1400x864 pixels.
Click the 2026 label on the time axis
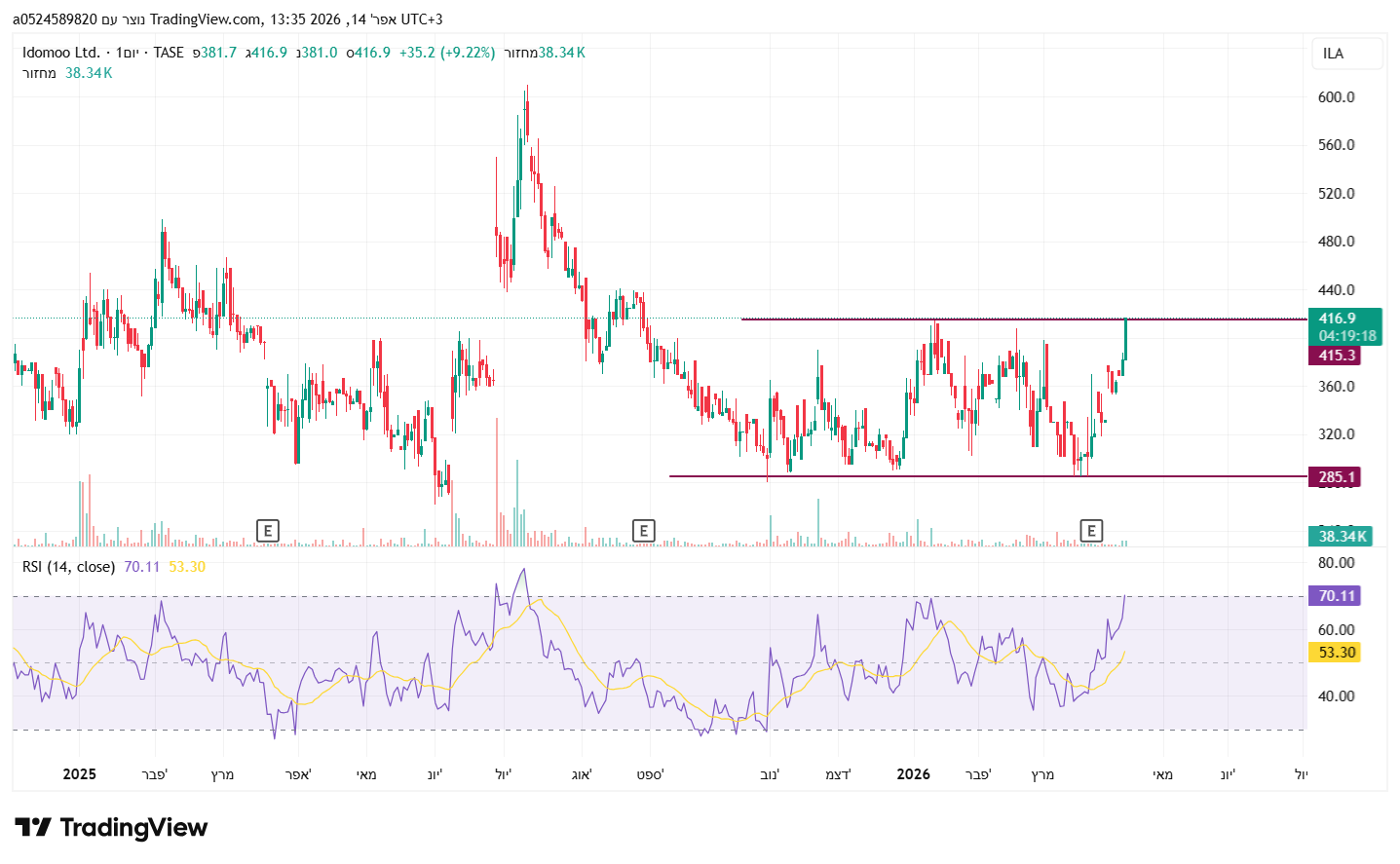913,774
